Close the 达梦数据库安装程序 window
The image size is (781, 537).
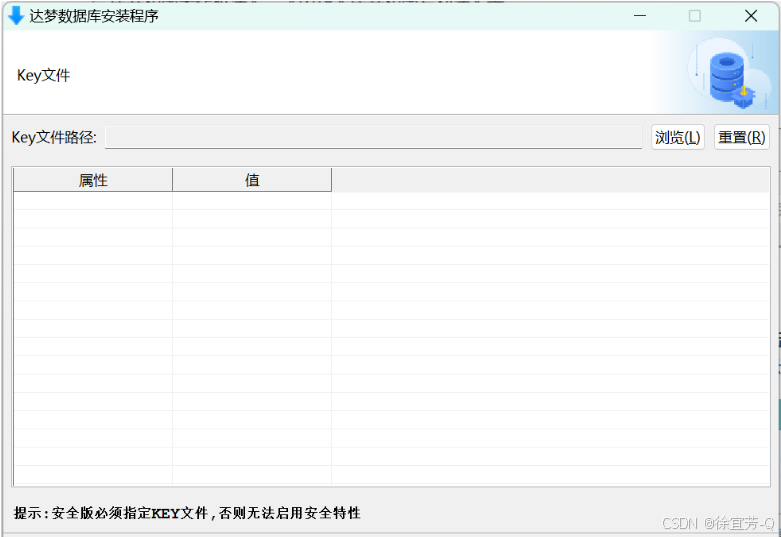[x=751, y=16]
